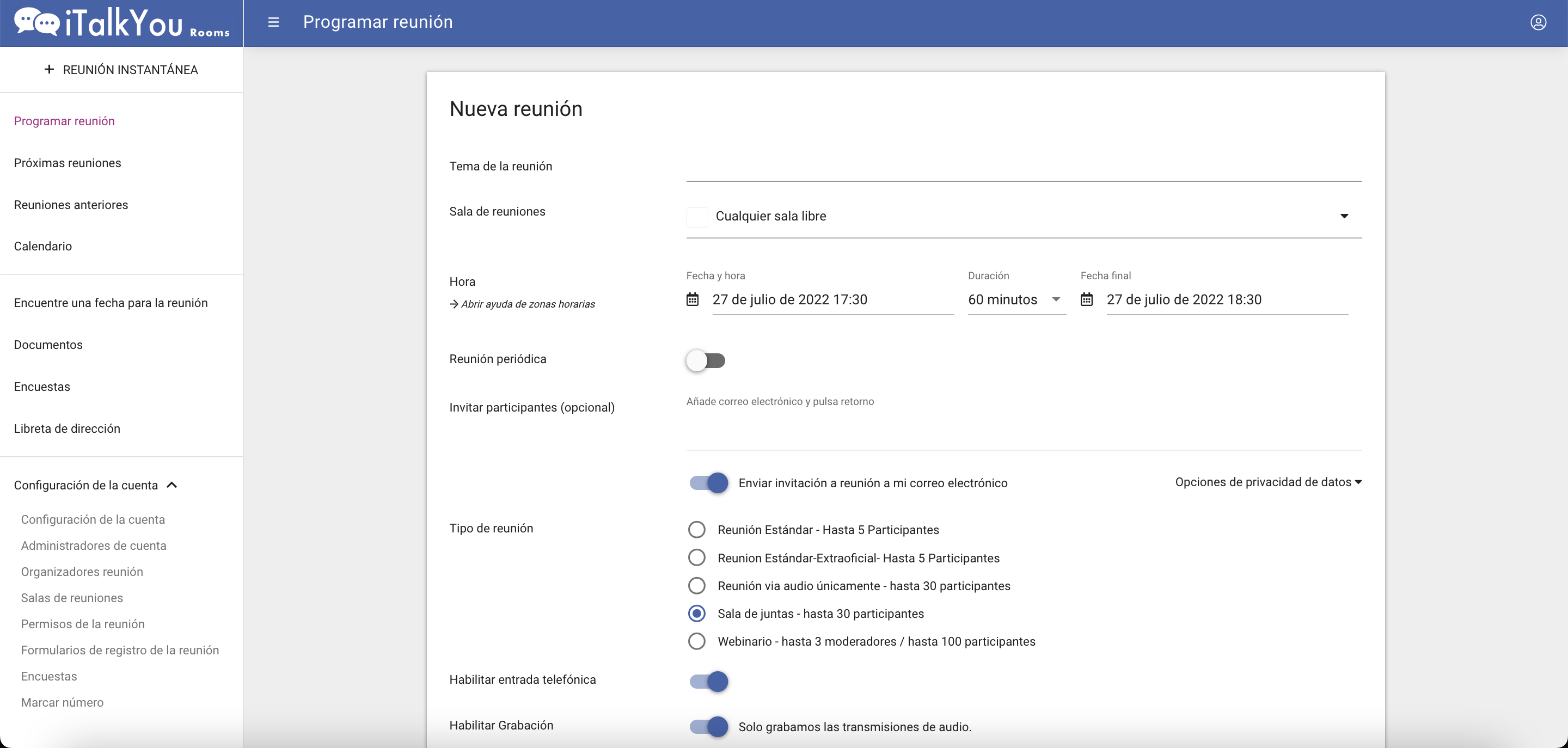Click arrow icon beside timezone help
1568x748 pixels.
(454, 304)
